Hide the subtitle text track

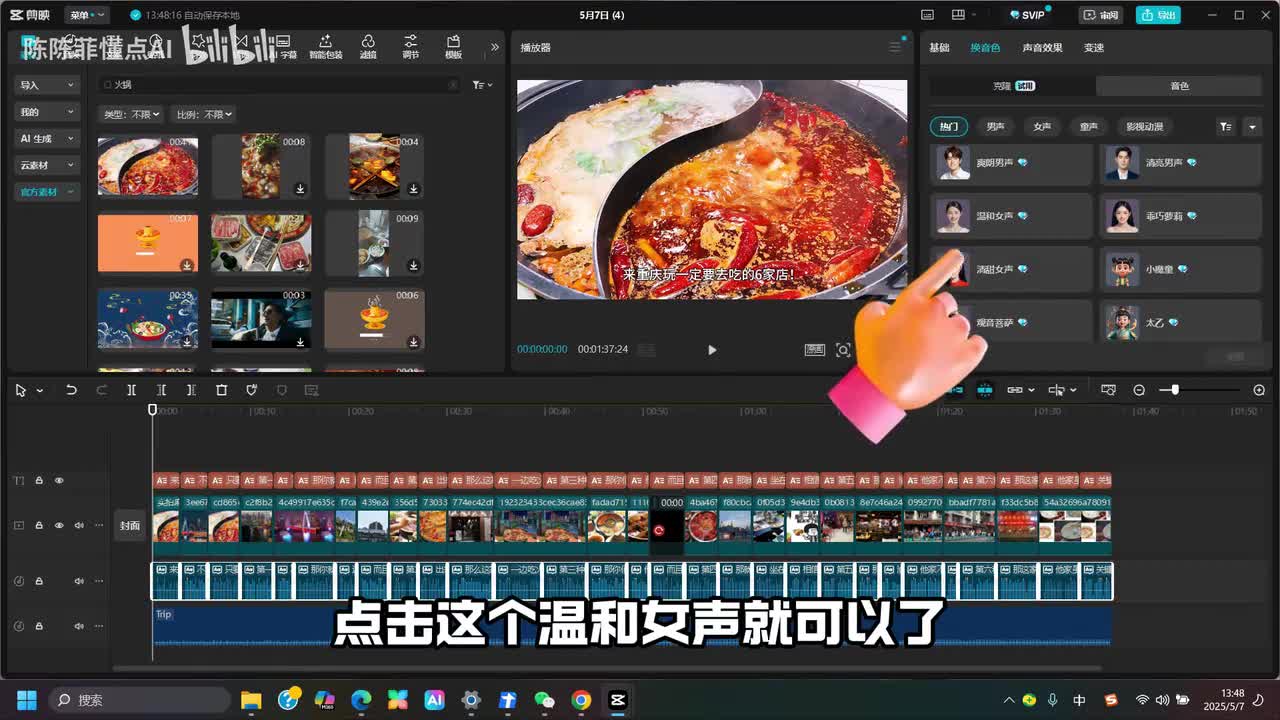[x=59, y=481]
